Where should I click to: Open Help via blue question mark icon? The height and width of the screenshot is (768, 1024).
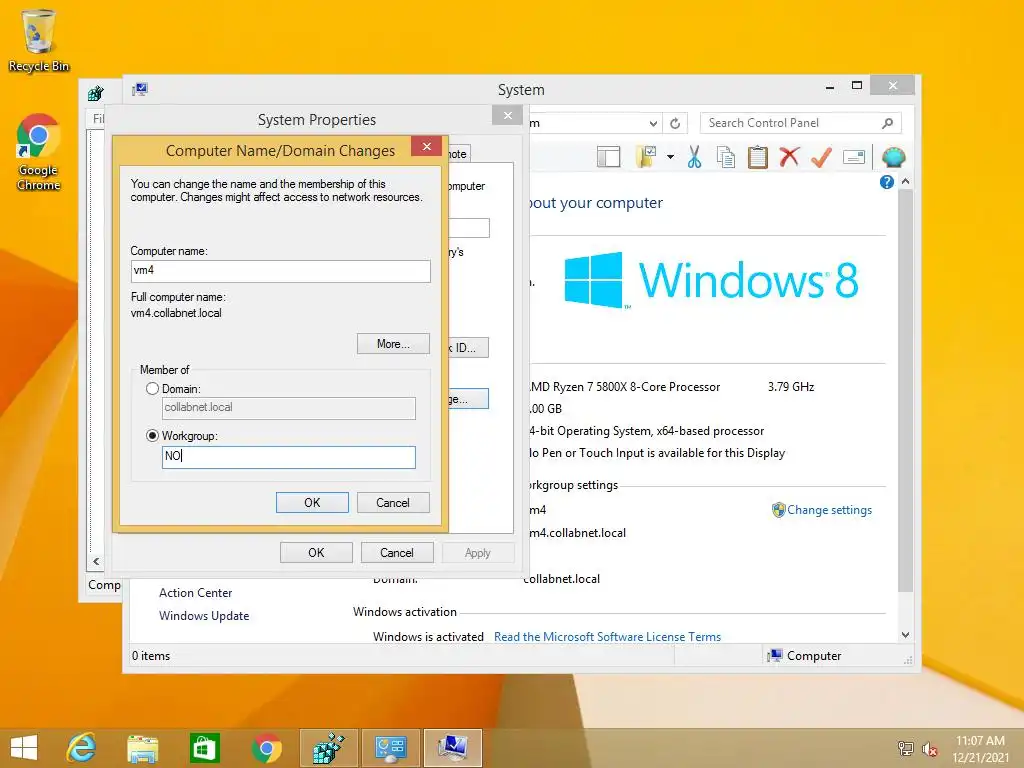(x=886, y=182)
